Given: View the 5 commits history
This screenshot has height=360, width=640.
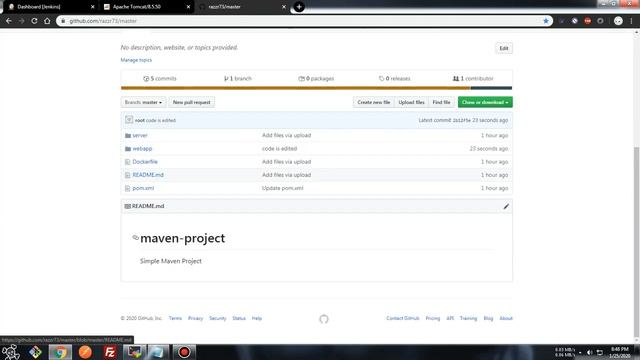Looking at the screenshot, I should point(160,78).
